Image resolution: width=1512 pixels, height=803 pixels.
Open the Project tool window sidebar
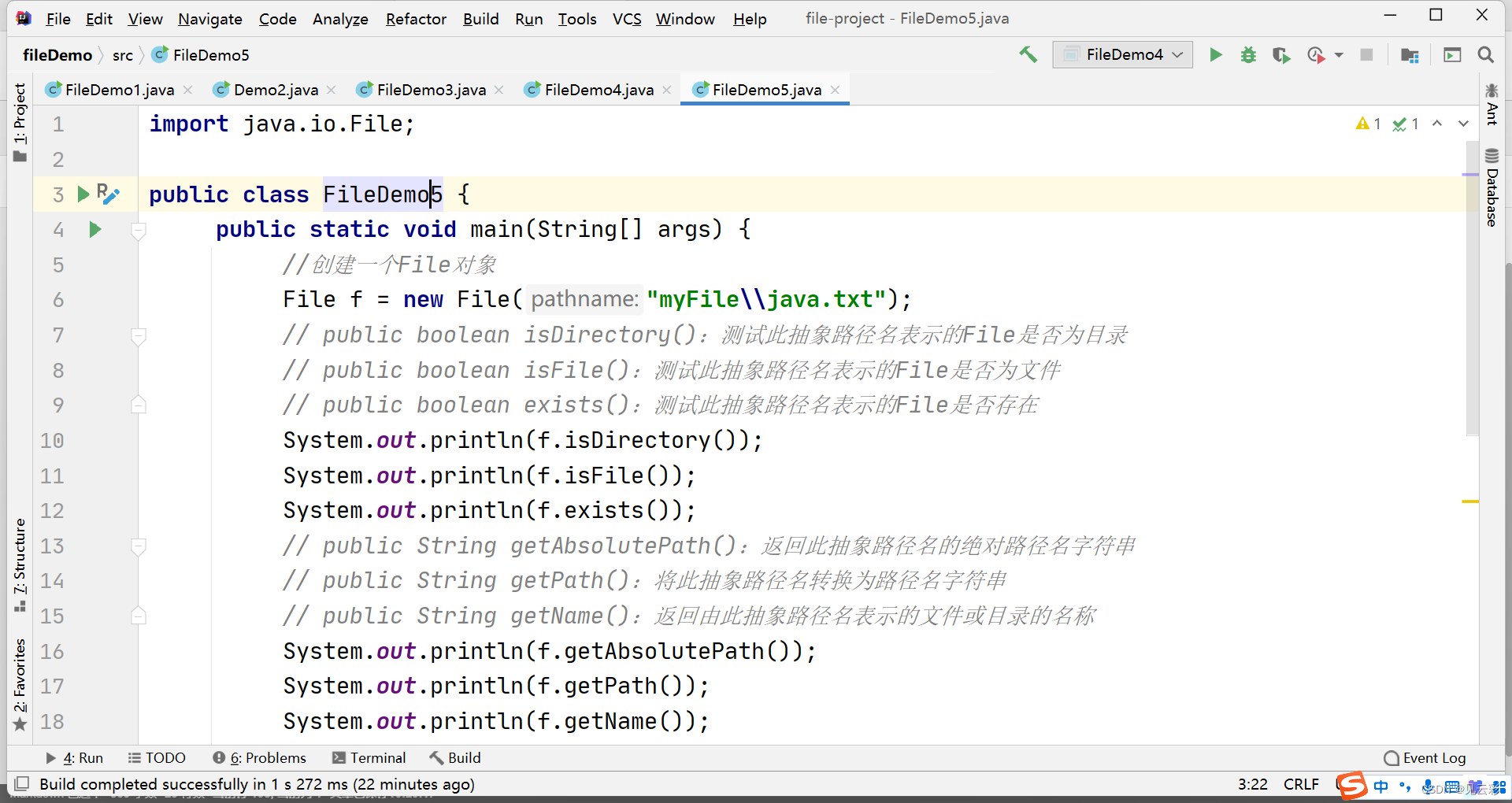20,122
